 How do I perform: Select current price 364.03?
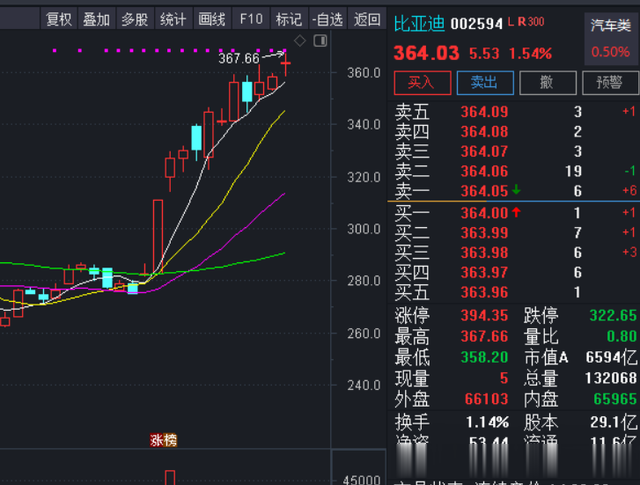(x=427, y=53)
